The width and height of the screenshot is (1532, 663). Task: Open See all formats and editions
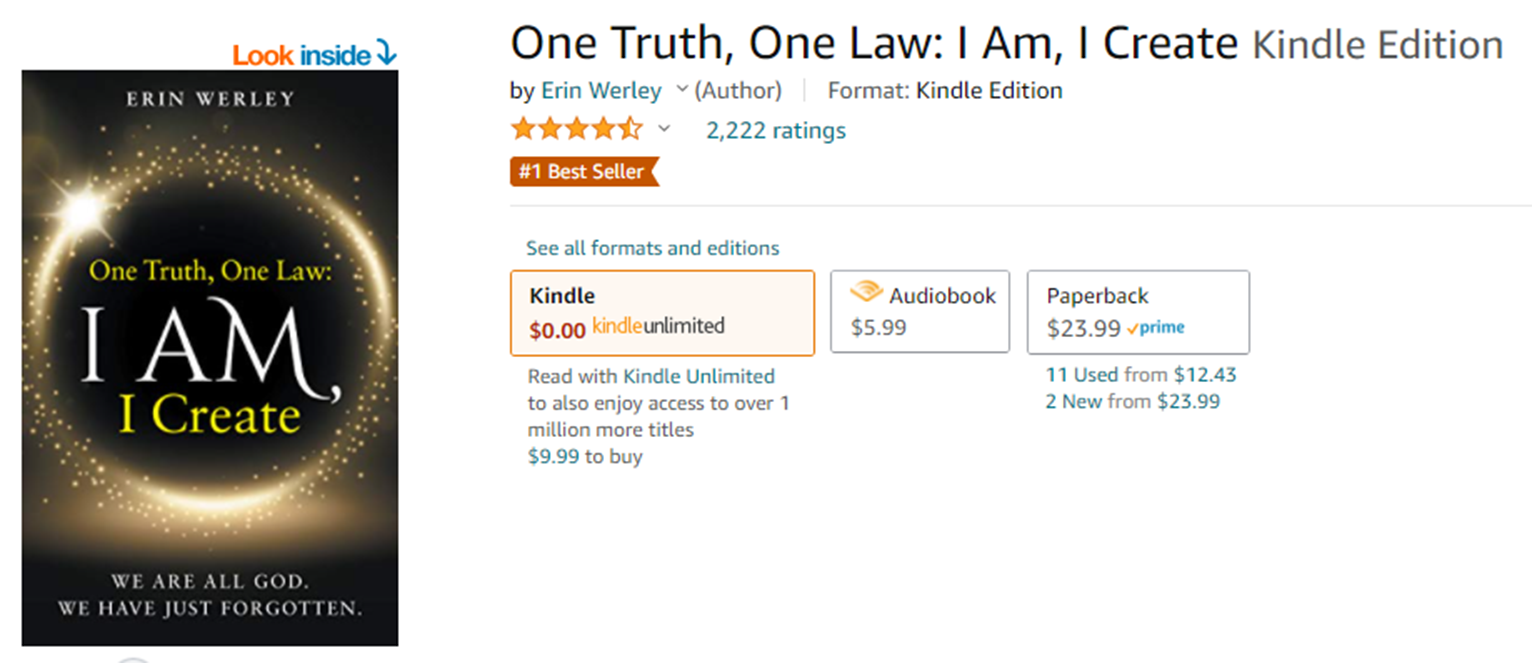point(653,248)
